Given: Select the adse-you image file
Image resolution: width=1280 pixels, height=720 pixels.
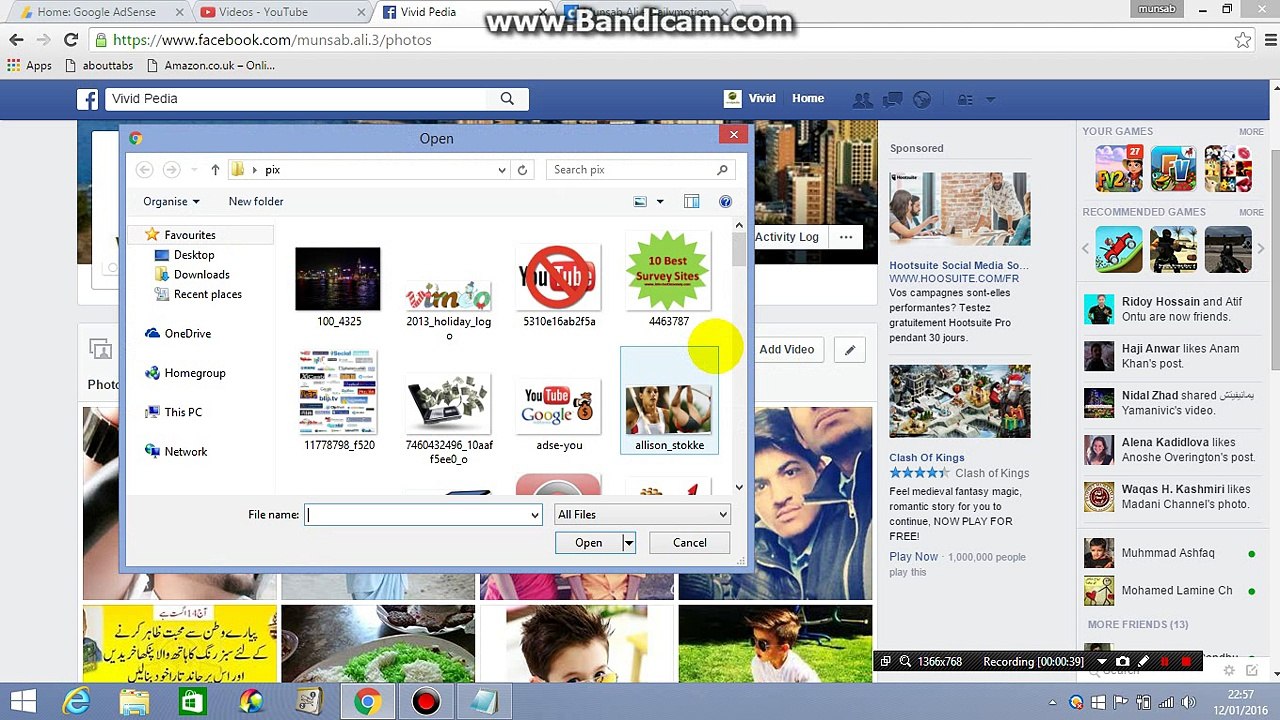Looking at the screenshot, I should click(x=559, y=414).
